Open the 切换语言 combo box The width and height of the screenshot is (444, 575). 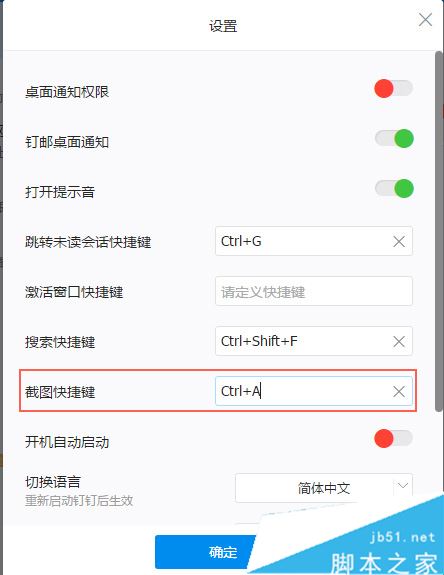coord(324,488)
